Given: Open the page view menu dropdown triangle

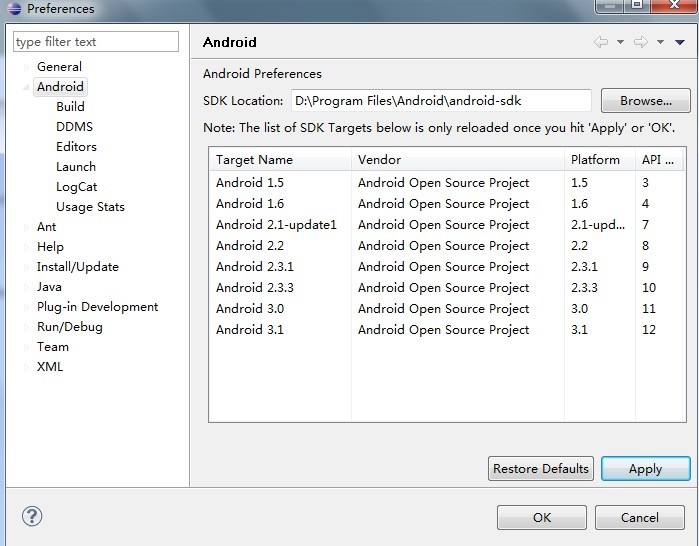Looking at the screenshot, I should (x=679, y=42).
